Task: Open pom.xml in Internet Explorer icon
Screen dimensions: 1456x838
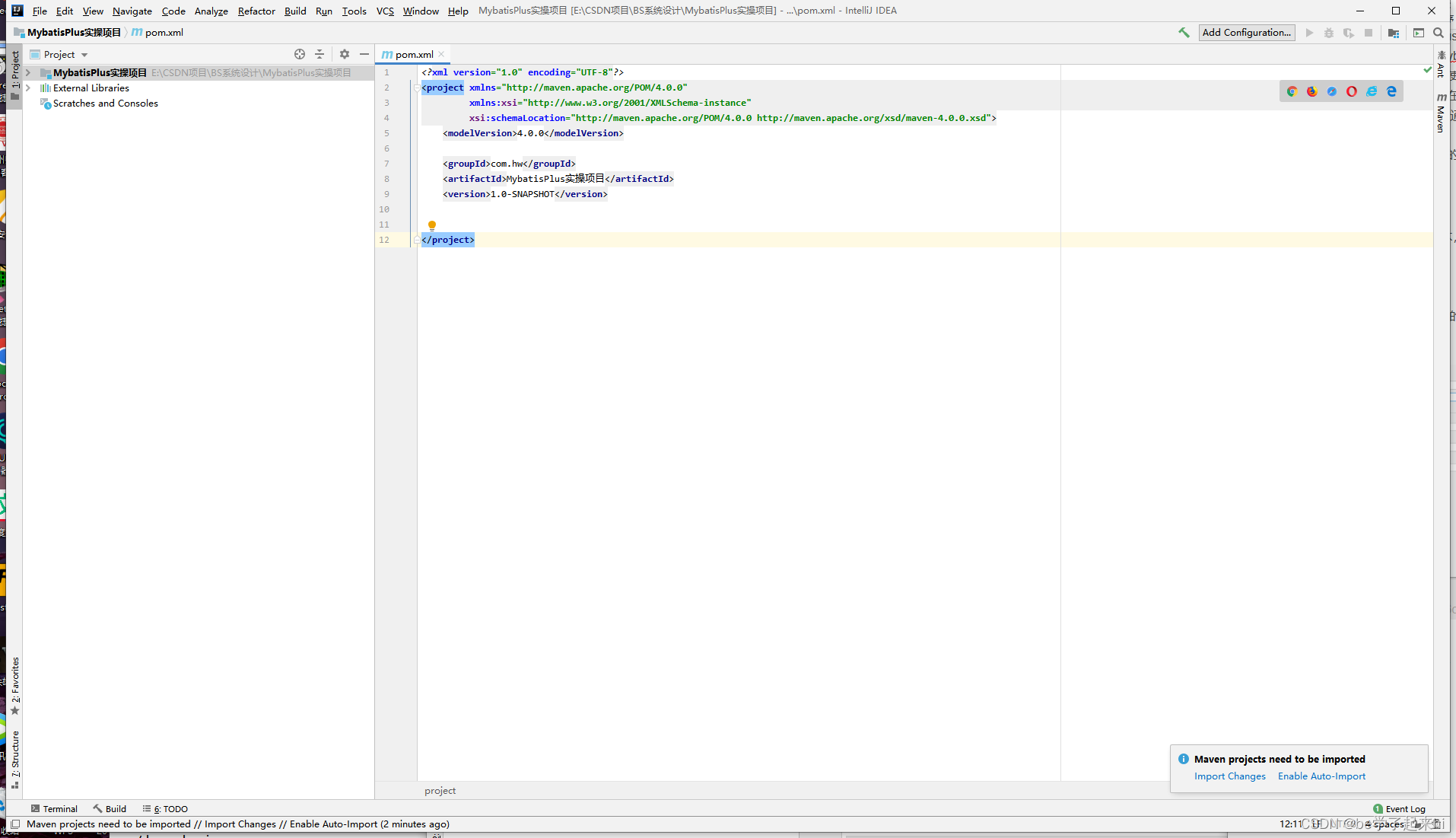Action: tap(1372, 91)
